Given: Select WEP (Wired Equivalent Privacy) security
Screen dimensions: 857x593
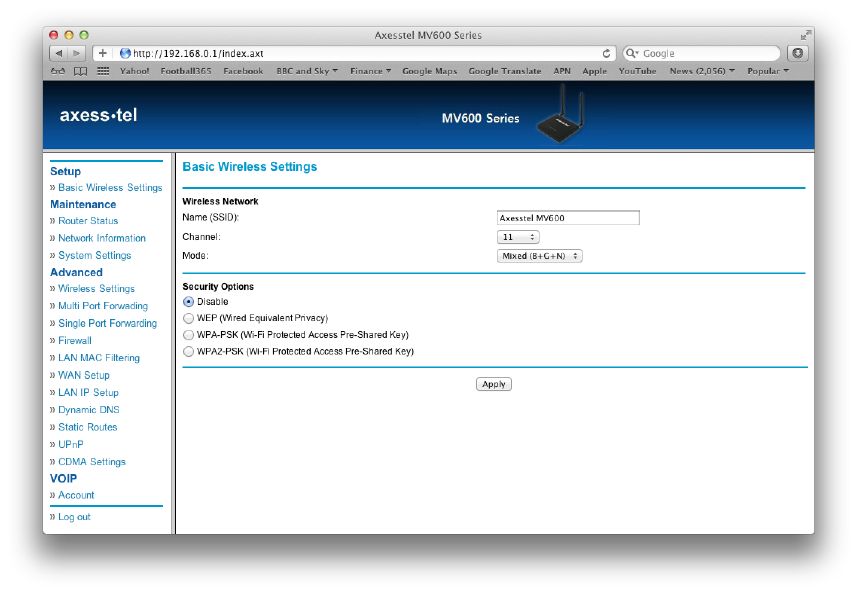Looking at the screenshot, I should tap(189, 318).
